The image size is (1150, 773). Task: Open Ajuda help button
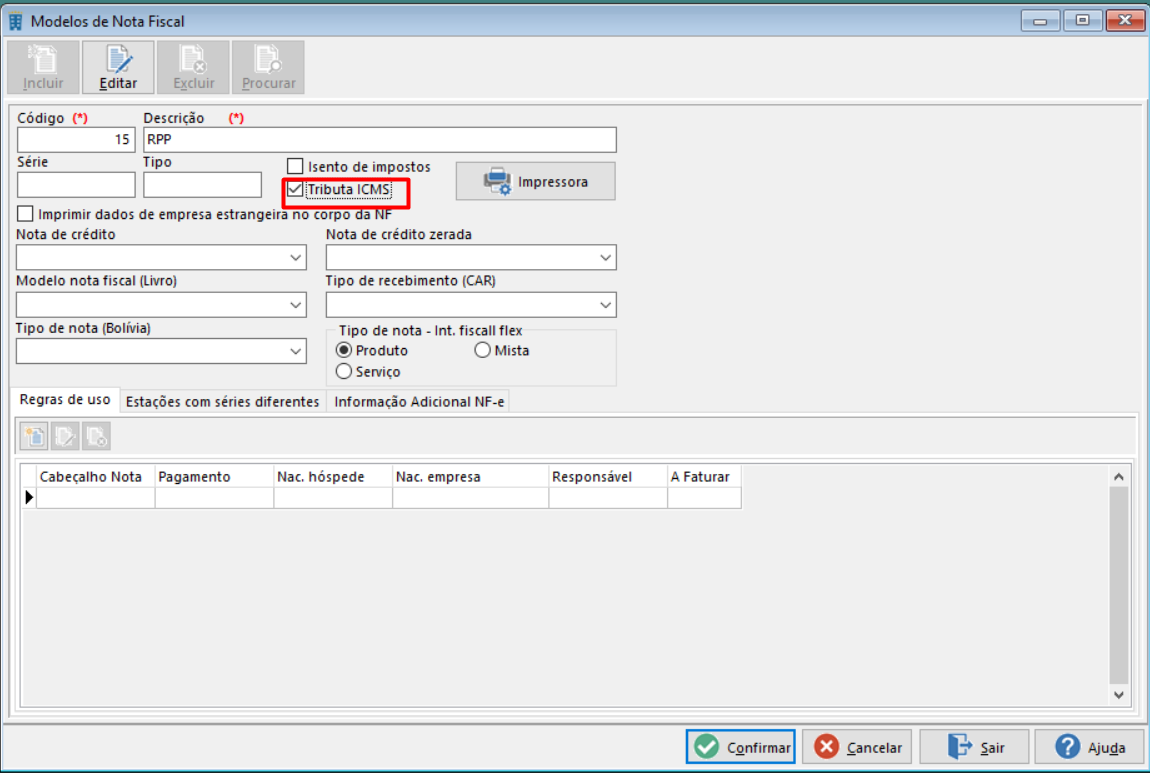[1090, 747]
